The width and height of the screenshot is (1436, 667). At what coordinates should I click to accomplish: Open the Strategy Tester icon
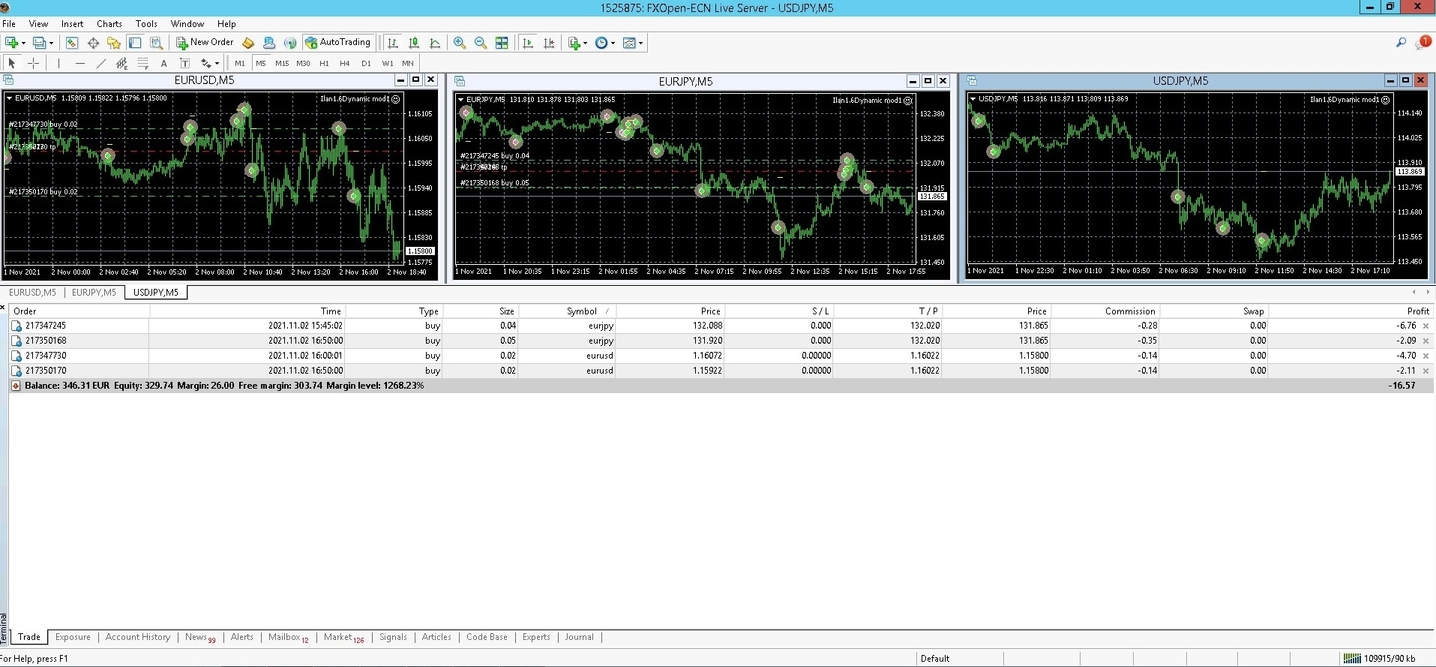156,42
